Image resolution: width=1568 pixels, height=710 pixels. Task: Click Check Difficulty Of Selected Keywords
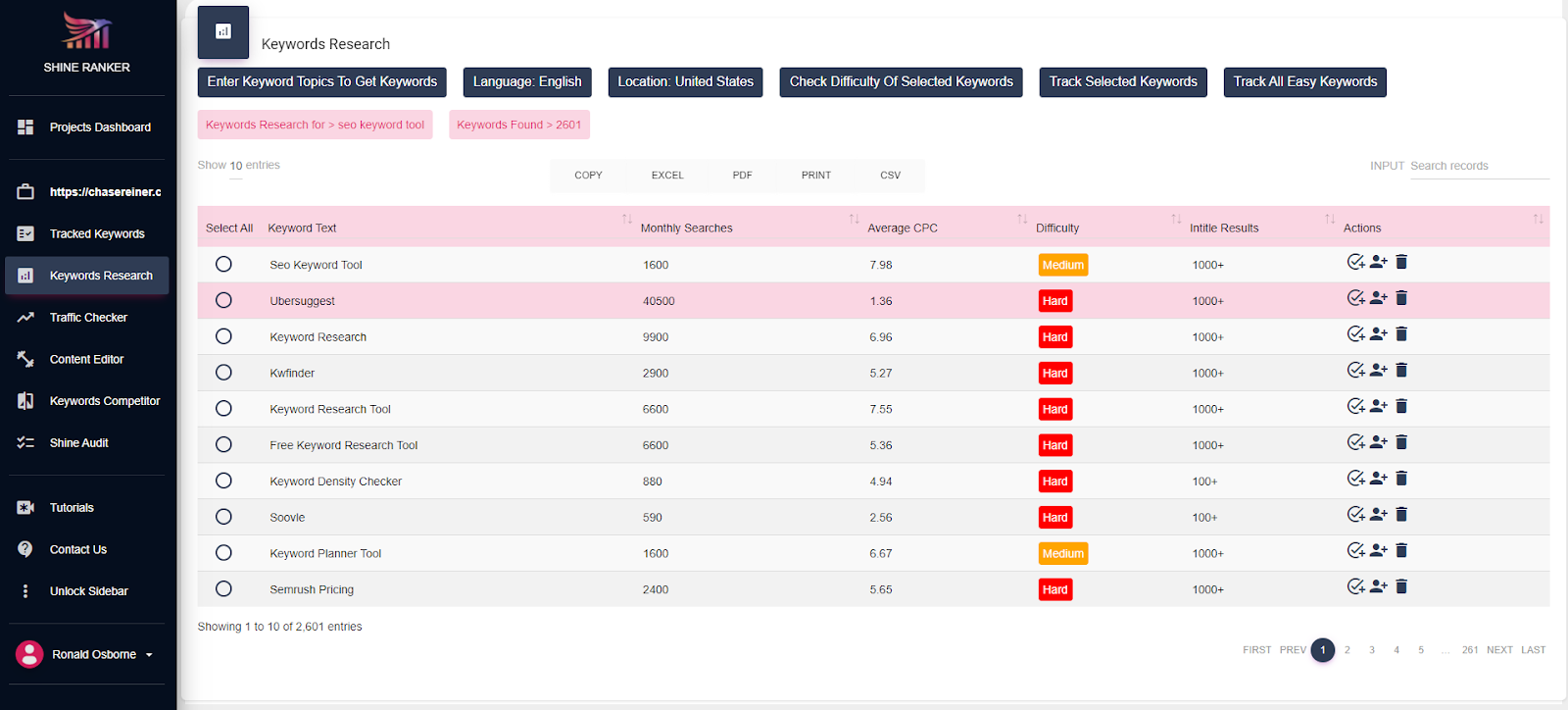[902, 82]
